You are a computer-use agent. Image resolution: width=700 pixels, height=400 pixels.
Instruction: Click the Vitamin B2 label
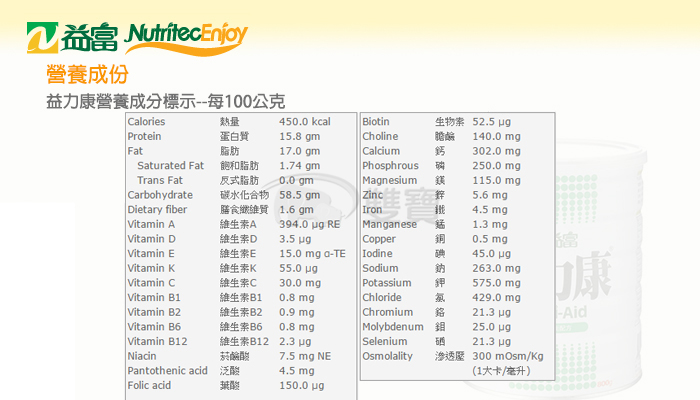pyautogui.click(x=154, y=312)
